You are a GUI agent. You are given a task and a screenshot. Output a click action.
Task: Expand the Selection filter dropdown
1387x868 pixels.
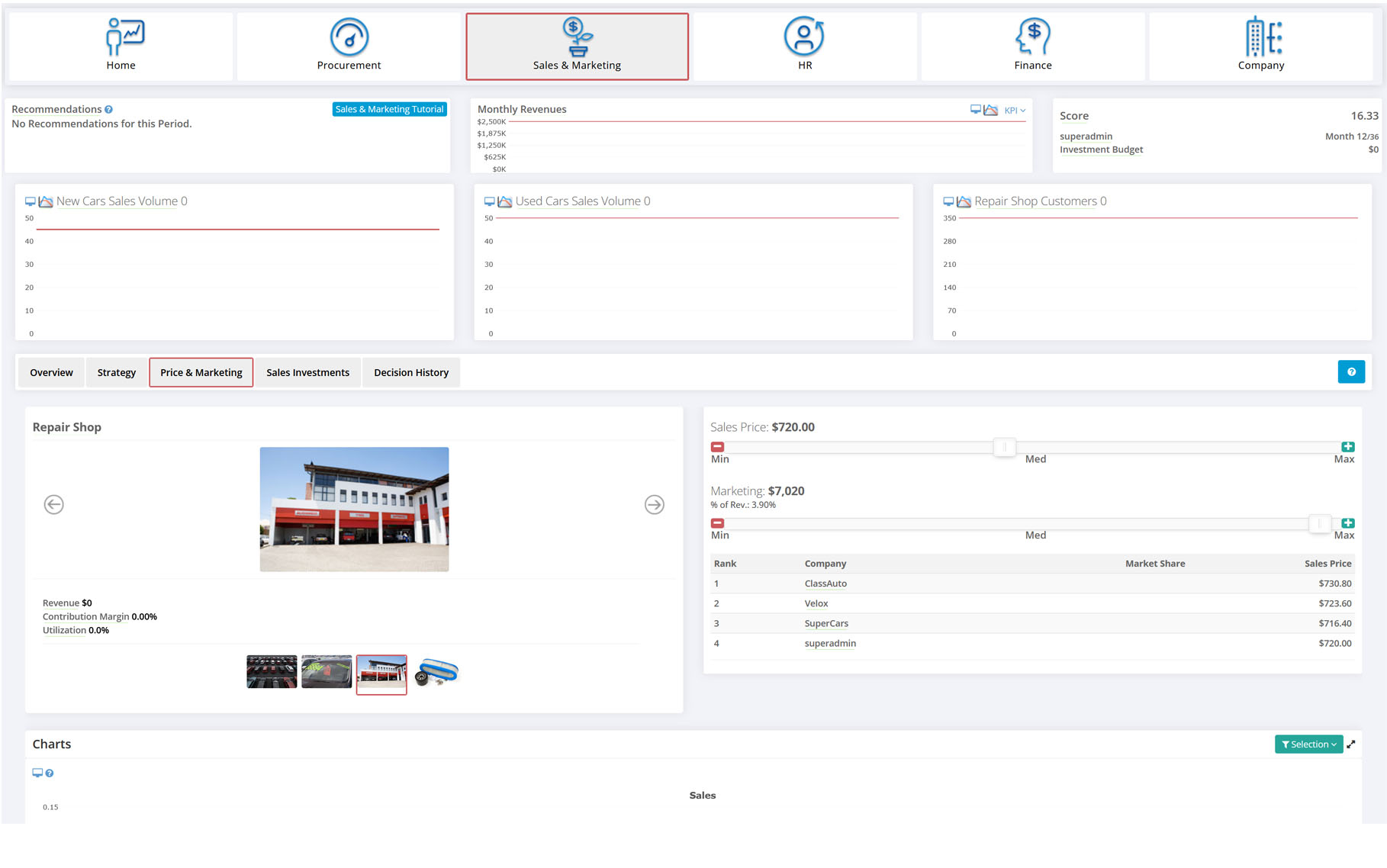(1308, 744)
